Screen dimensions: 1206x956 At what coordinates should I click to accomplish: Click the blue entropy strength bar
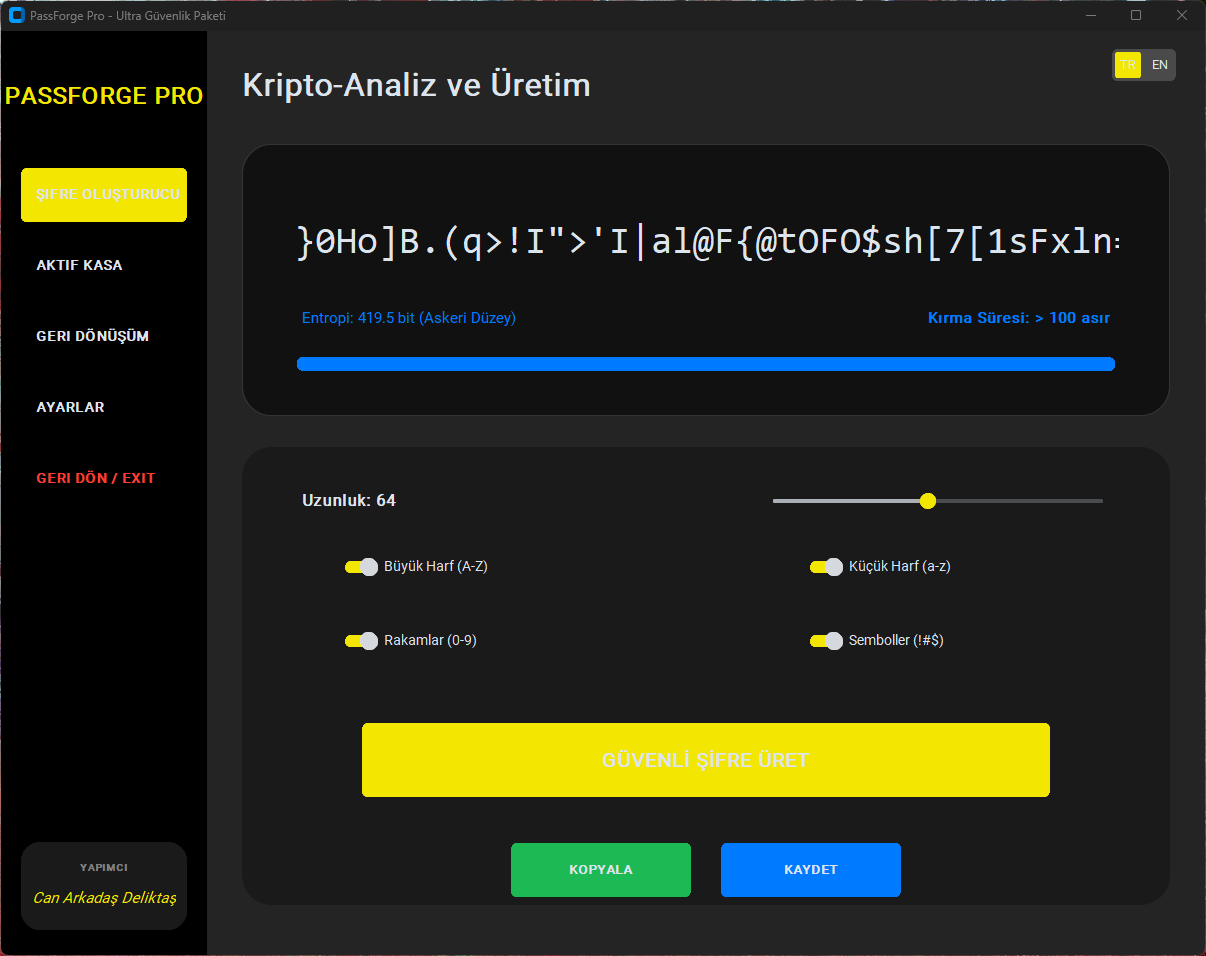pos(705,364)
